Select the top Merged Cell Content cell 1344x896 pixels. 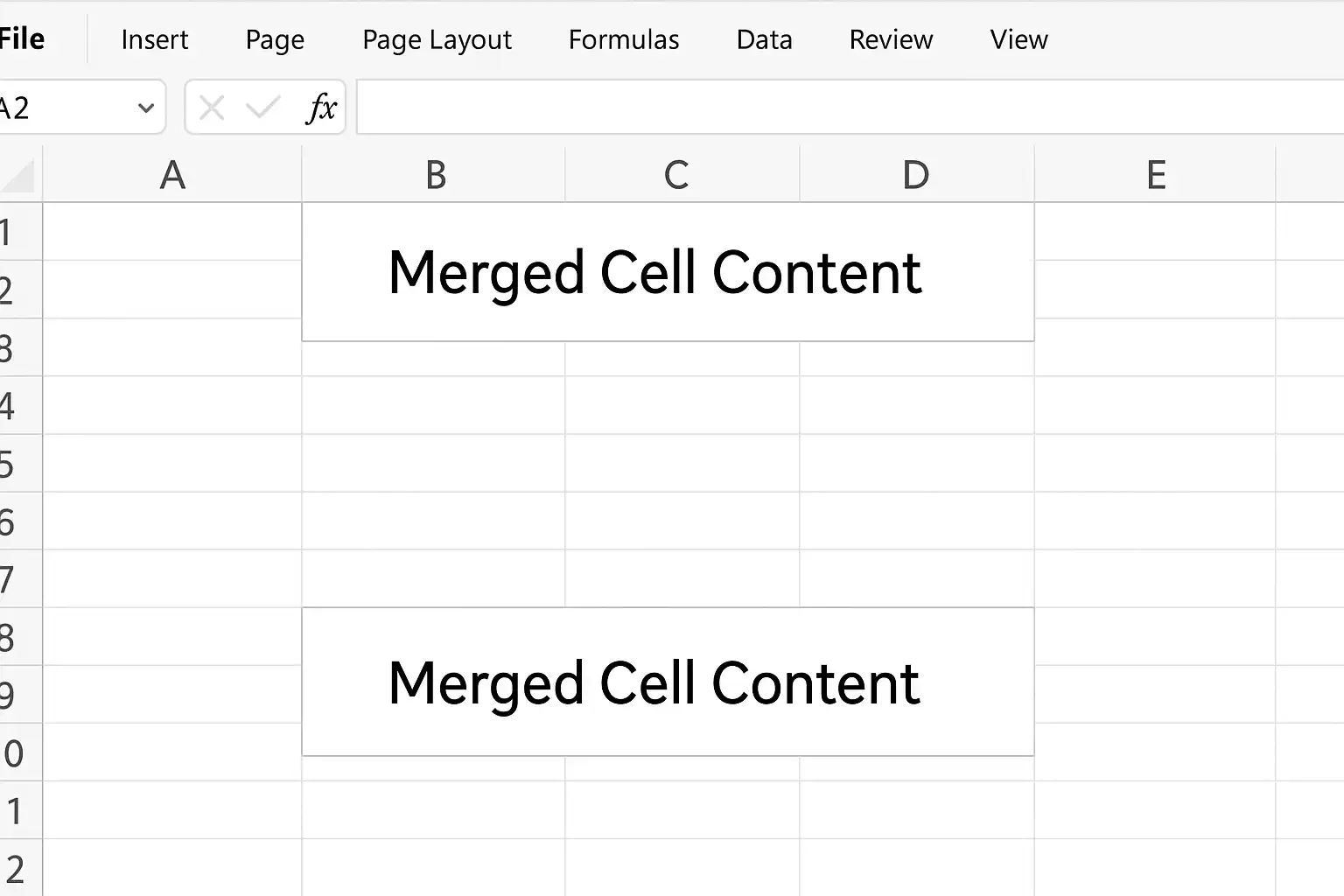coord(668,272)
